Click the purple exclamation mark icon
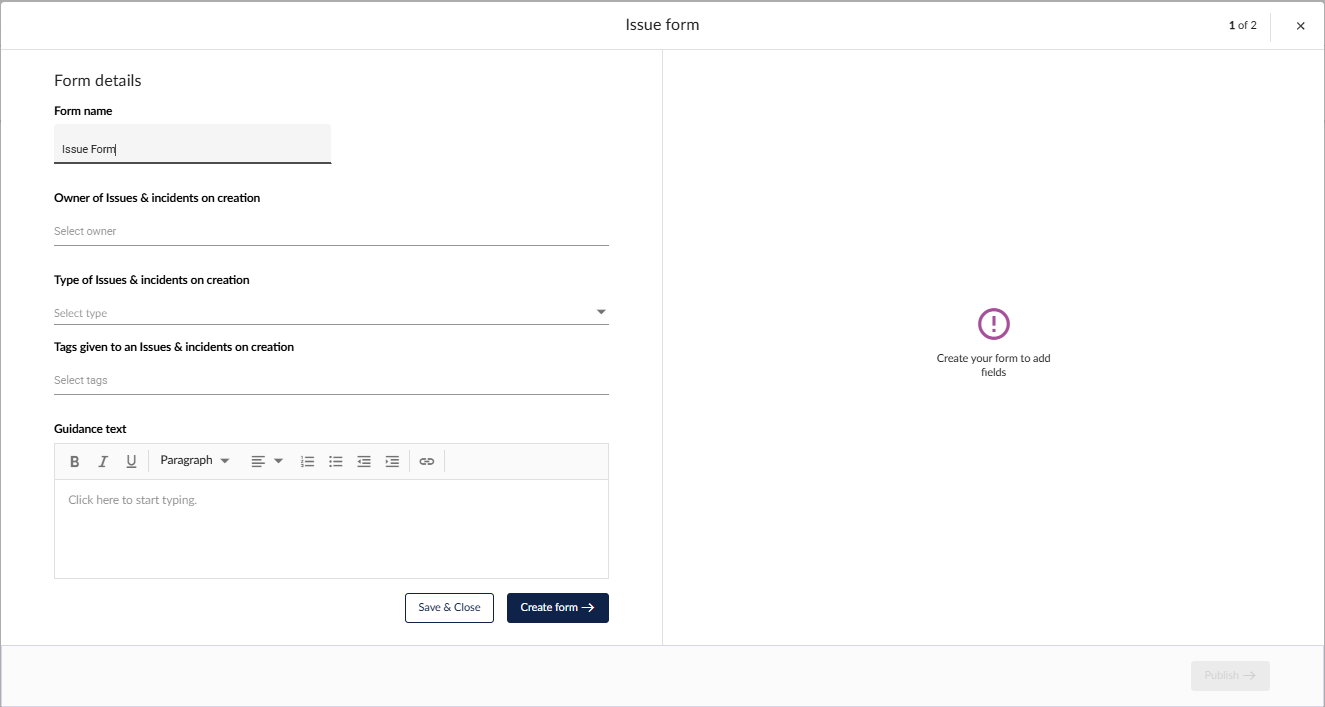The height and width of the screenshot is (707, 1325). click(993, 324)
